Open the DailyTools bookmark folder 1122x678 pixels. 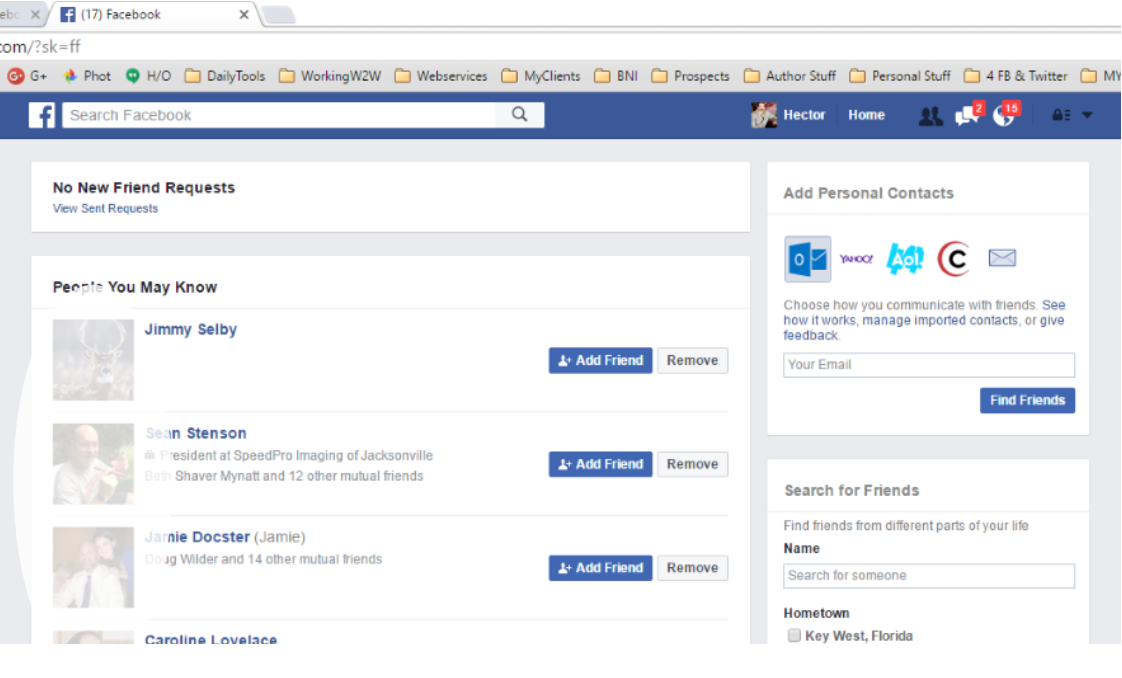(x=225, y=76)
